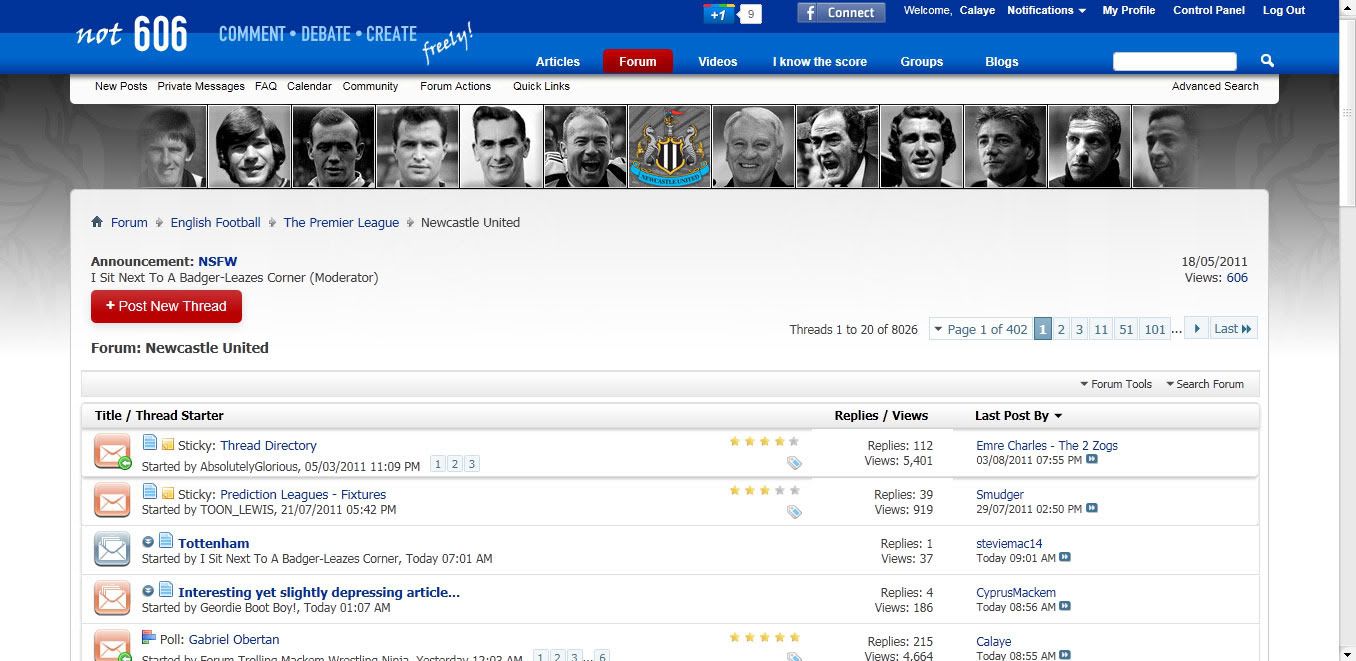The image size is (1356, 661).
Task: Click the magnifying glass search icon
Action: click(x=1267, y=61)
